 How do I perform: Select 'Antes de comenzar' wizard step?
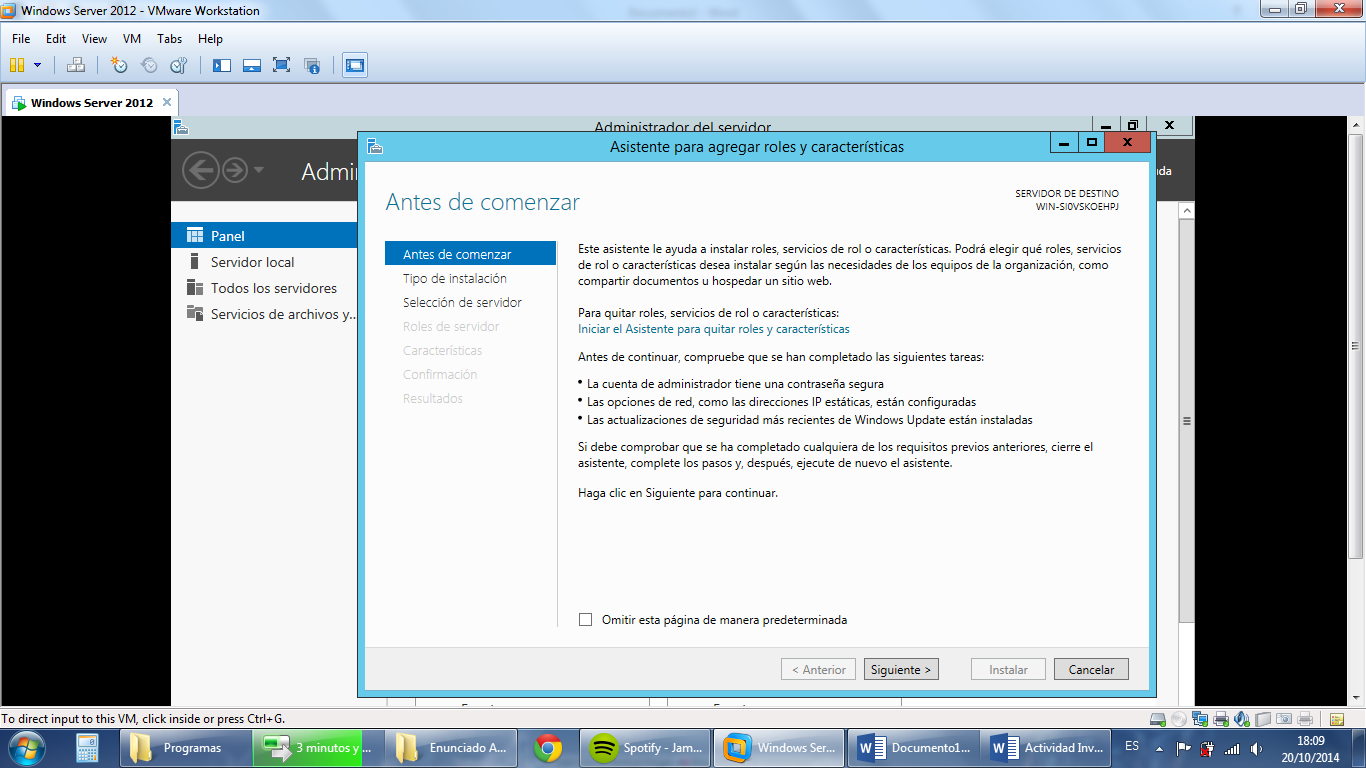470,254
